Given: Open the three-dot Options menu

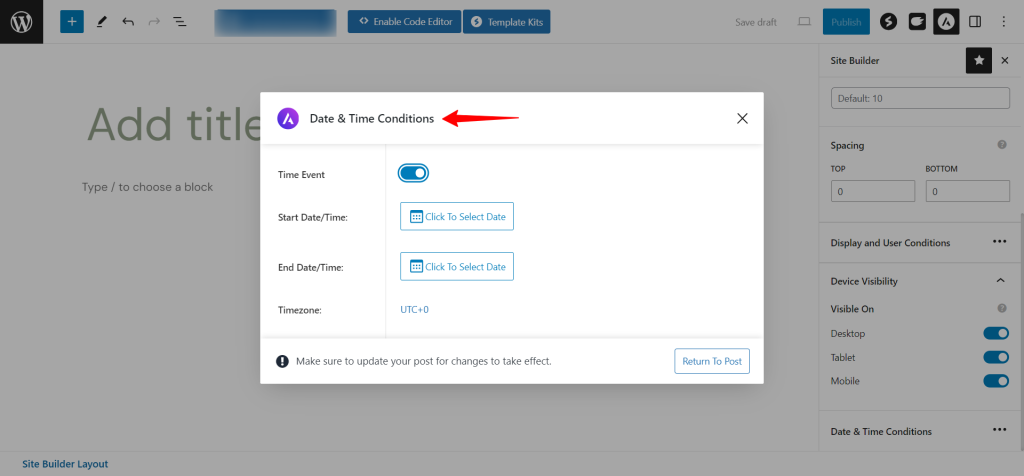Looking at the screenshot, I should [1004, 22].
